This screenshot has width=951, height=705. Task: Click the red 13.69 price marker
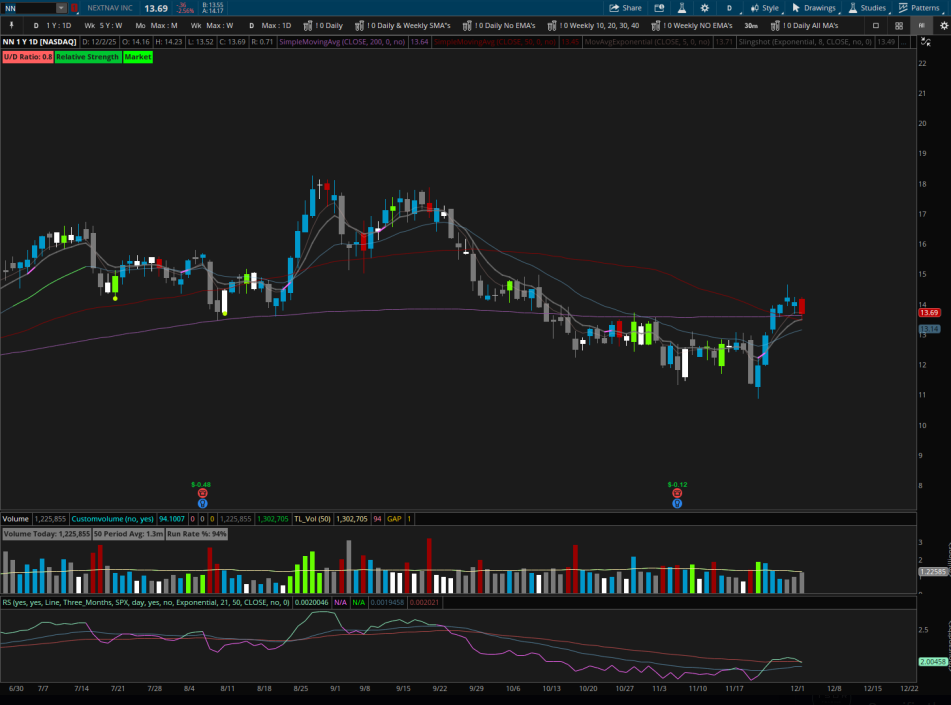pyautogui.click(x=929, y=312)
